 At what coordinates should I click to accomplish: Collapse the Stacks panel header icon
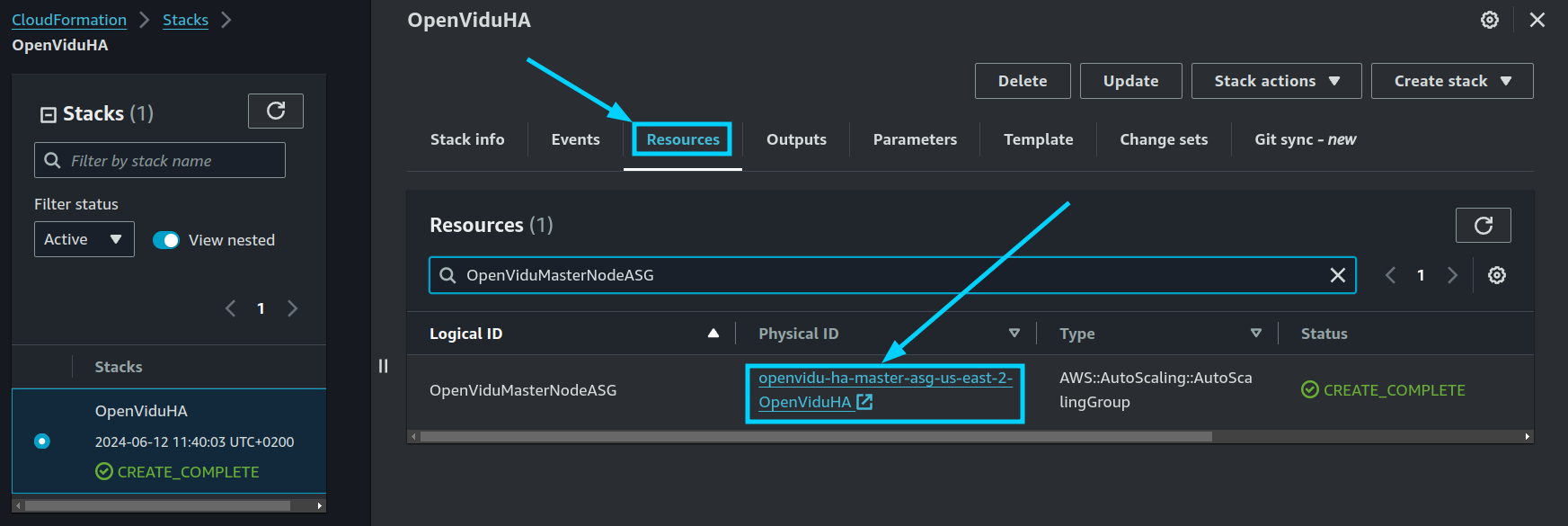[49, 114]
